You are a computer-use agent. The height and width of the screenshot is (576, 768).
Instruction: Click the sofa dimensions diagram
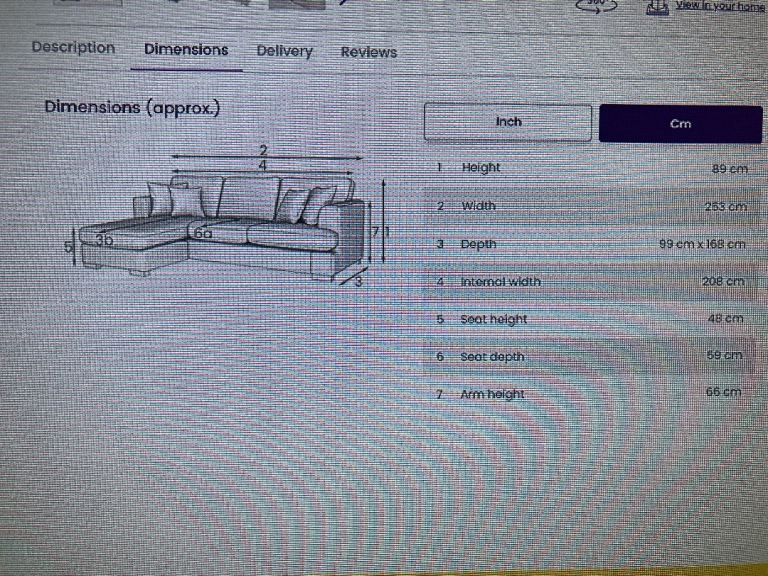[x=230, y=220]
